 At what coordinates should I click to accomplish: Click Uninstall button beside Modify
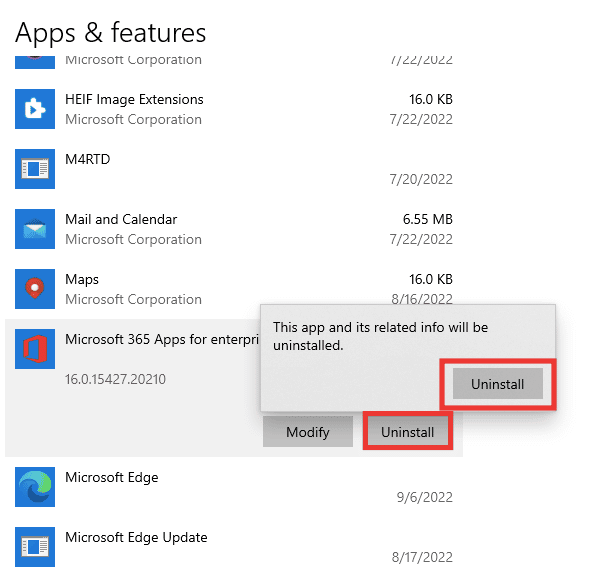407,432
